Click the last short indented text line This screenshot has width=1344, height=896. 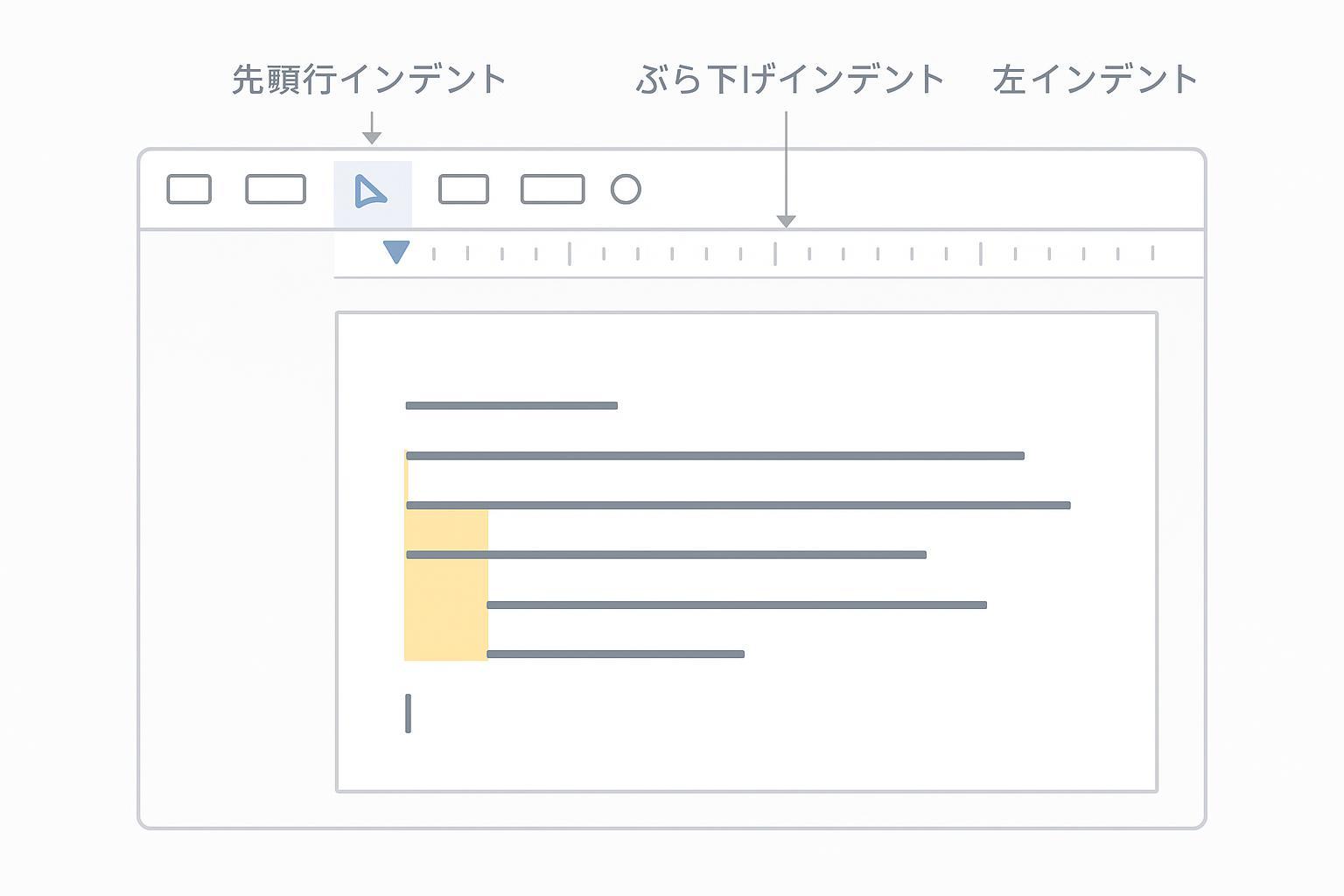(x=615, y=654)
